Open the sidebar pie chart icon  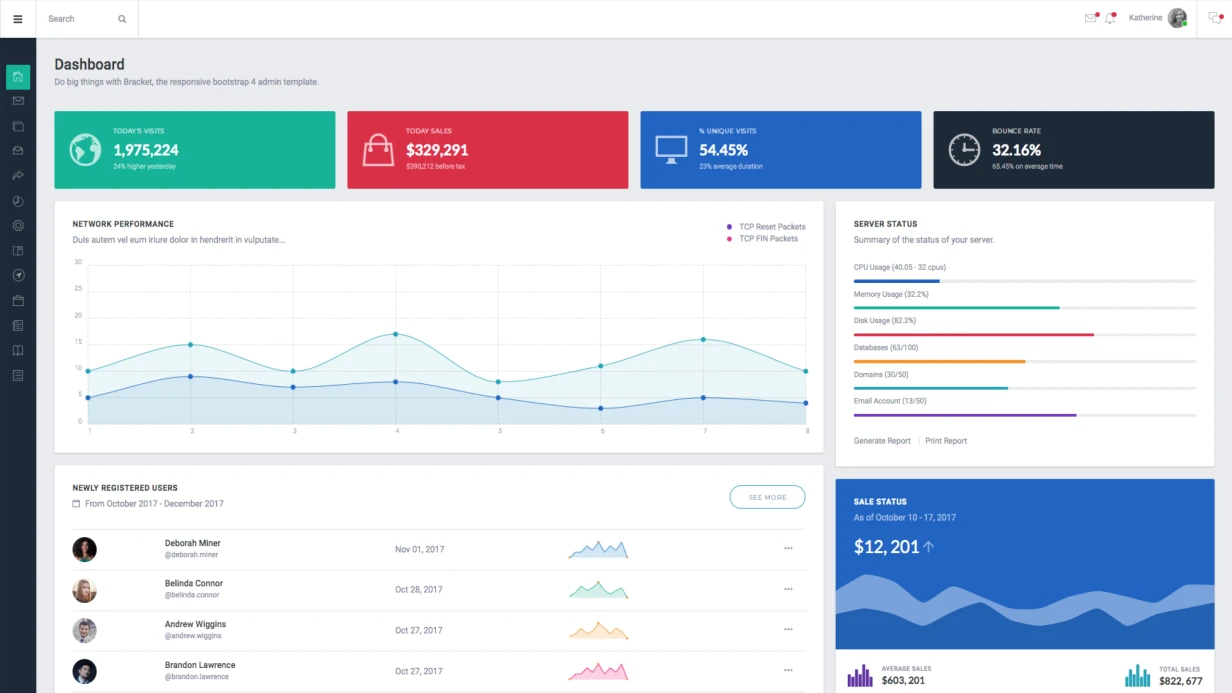(x=18, y=201)
